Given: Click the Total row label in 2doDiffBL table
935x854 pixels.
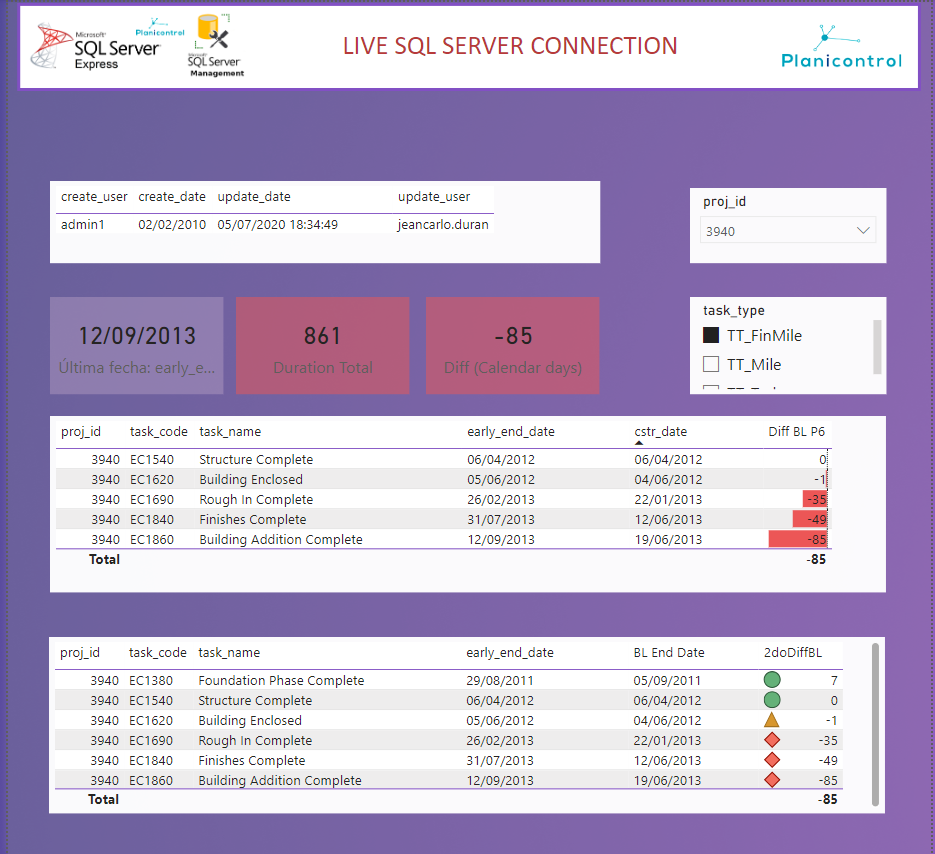Looking at the screenshot, I should point(103,799).
